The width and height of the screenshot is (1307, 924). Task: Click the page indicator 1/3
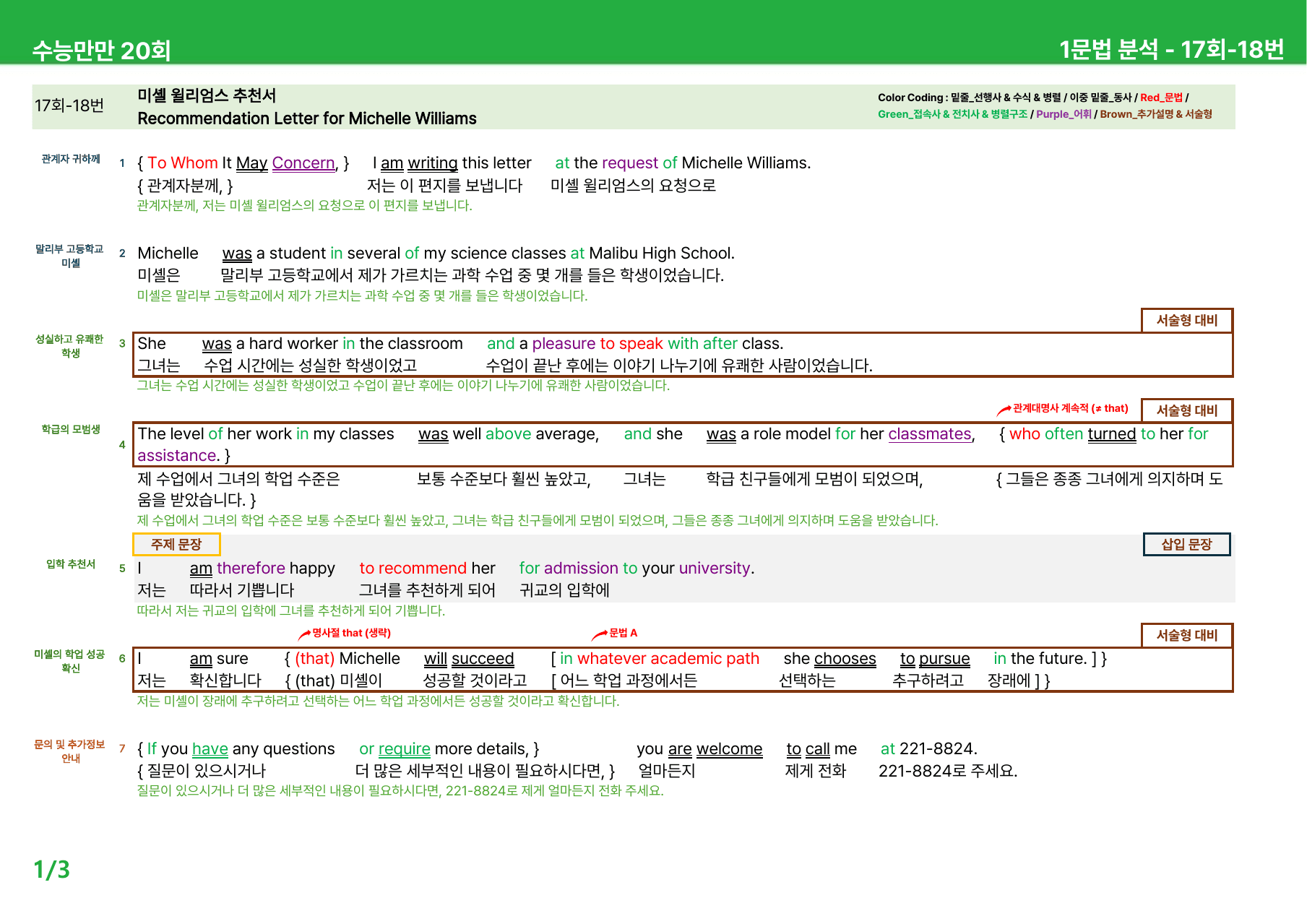[51, 869]
